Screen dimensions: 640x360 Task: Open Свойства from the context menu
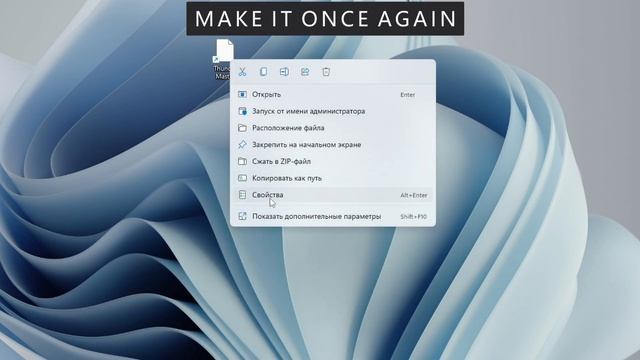point(333,195)
